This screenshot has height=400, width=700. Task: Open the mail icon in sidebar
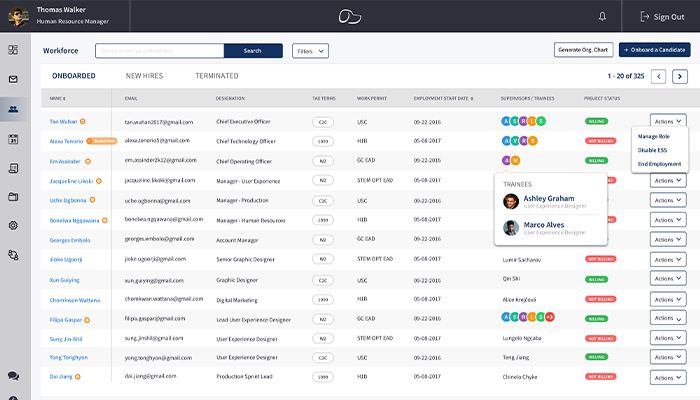click(x=13, y=79)
